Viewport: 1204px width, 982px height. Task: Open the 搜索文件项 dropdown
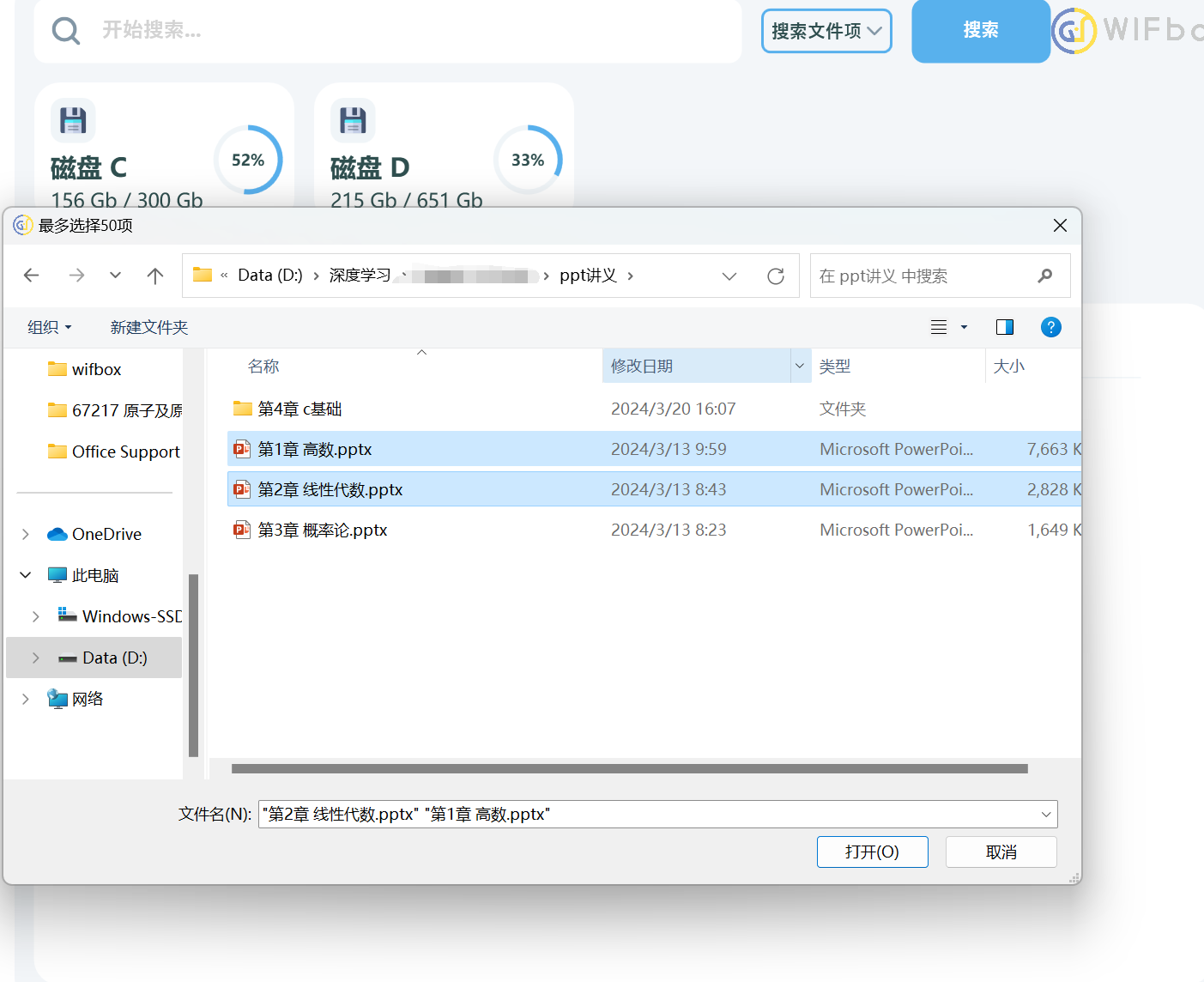point(826,31)
